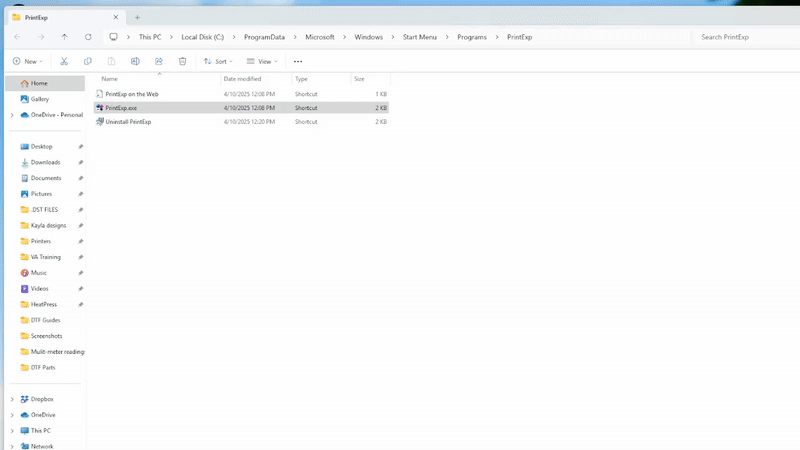
Task: Expand the OneDrive node near the bottom
Action: pos(12,415)
